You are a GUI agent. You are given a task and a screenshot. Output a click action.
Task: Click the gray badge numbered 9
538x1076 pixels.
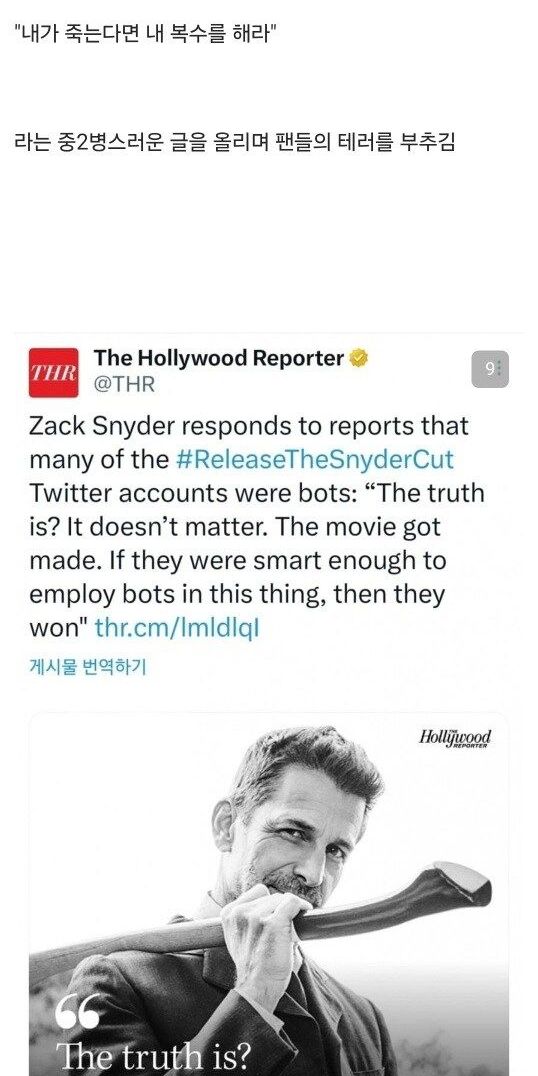point(490,369)
